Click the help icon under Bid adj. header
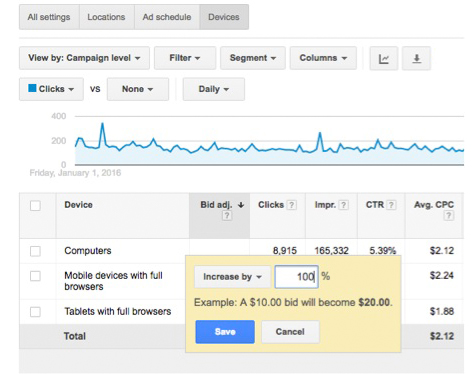Screen dimensions: 475x374 (x=227, y=216)
